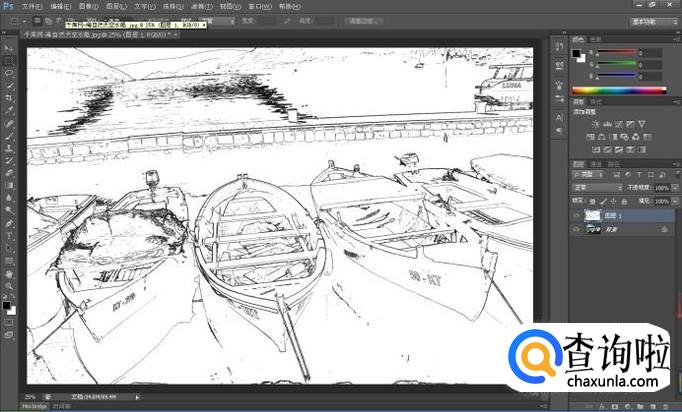The width and height of the screenshot is (682, 412).
Task: Toggle Quick Mask mode in toolbox
Action: click(9, 322)
